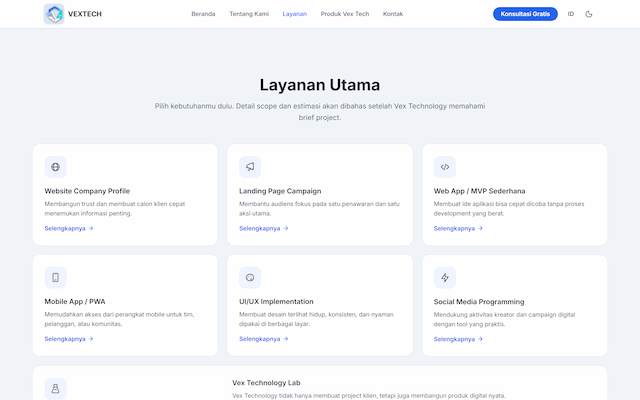Click description 'Membuat desain terlihat hidup, konsisten'

pos(316,319)
